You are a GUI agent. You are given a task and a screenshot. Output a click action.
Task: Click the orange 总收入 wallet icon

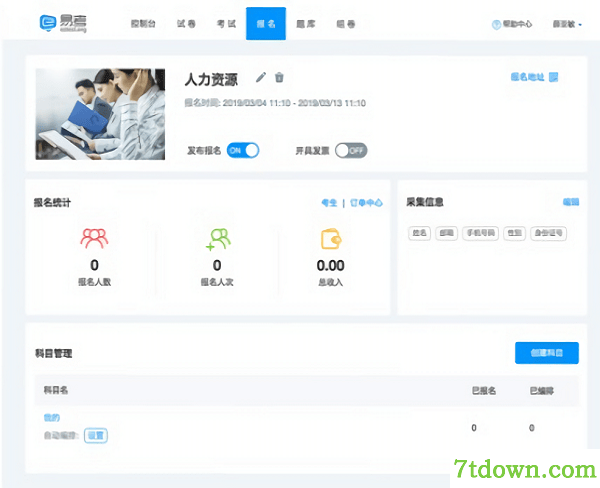click(x=331, y=239)
